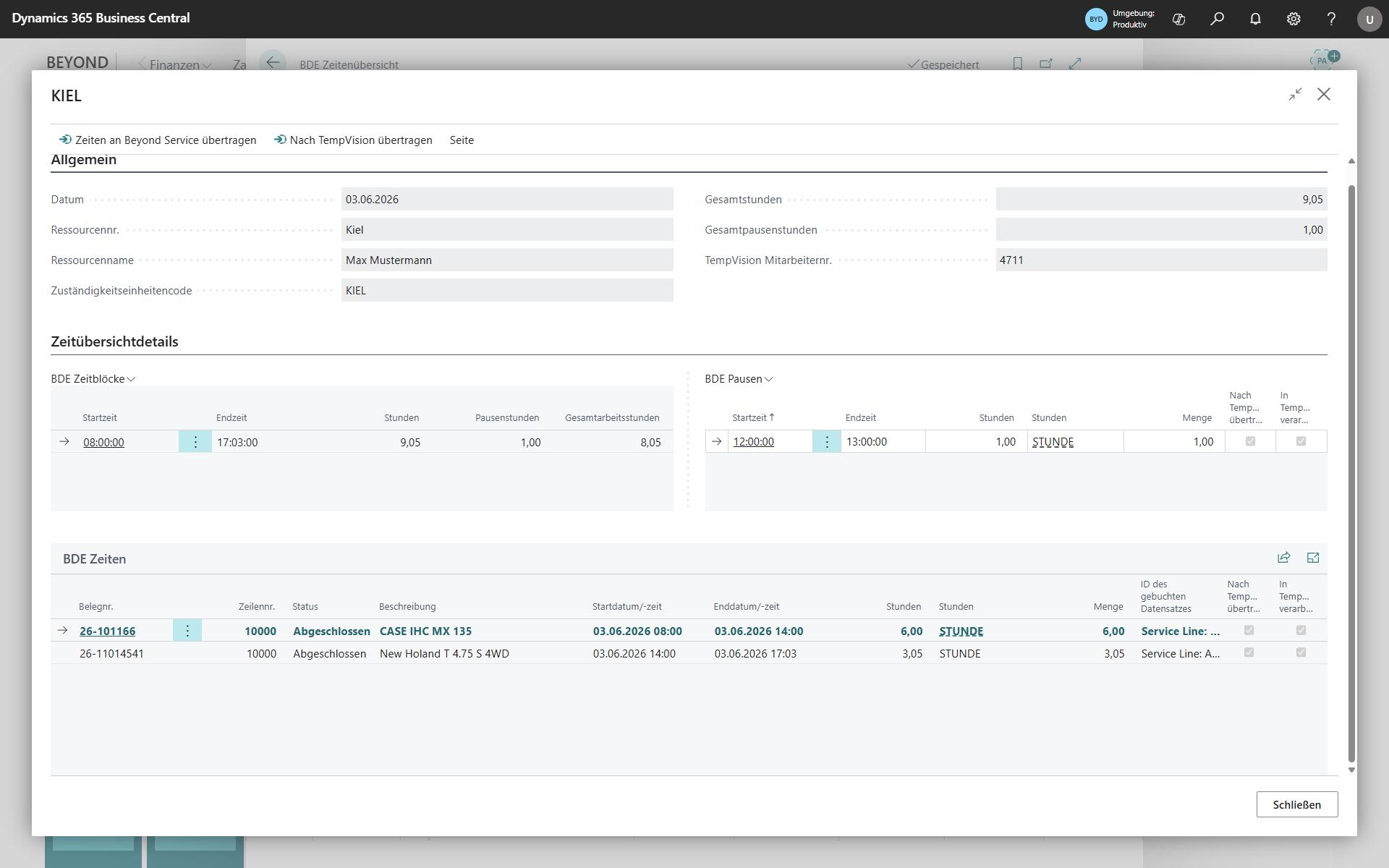
Task: Go back with arrow on BDE Zeitenübersicht page
Action: (x=273, y=63)
